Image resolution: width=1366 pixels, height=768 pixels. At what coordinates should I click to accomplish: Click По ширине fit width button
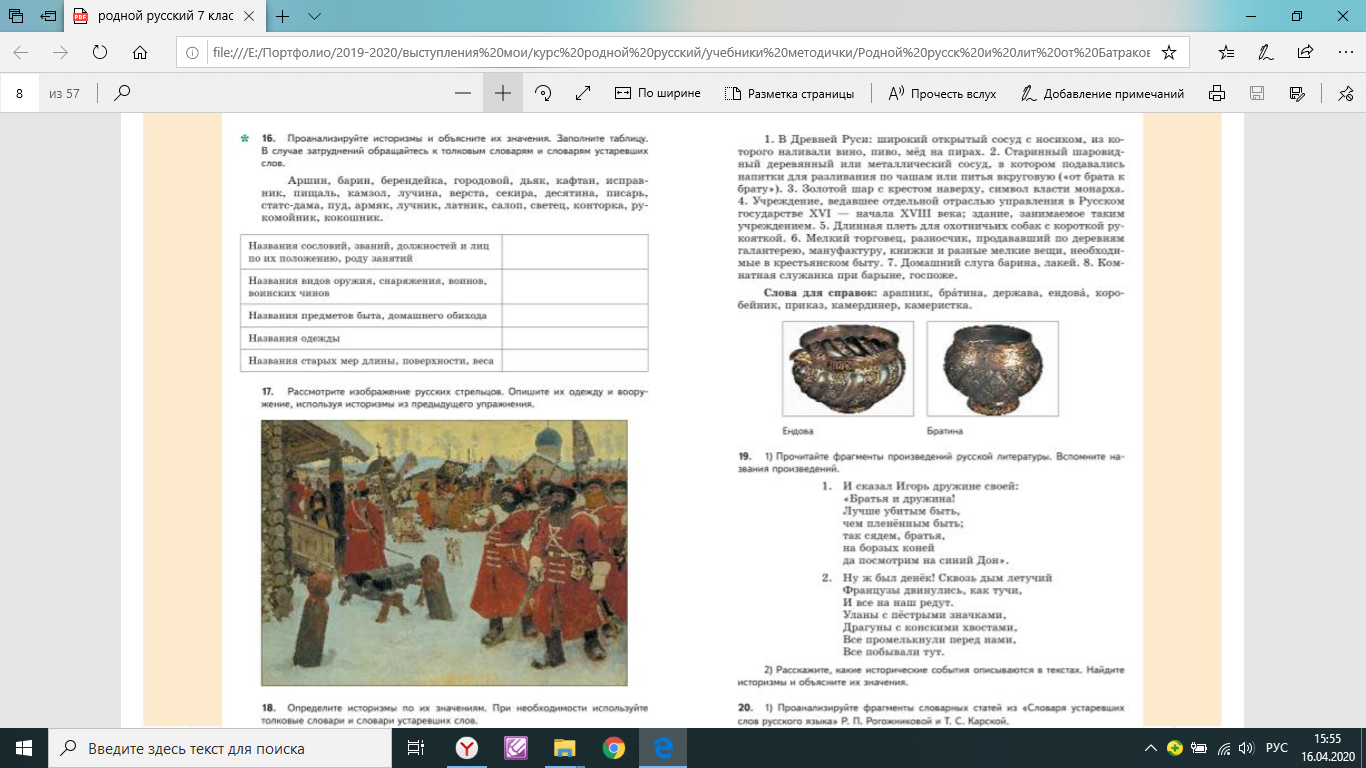tap(657, 93)
